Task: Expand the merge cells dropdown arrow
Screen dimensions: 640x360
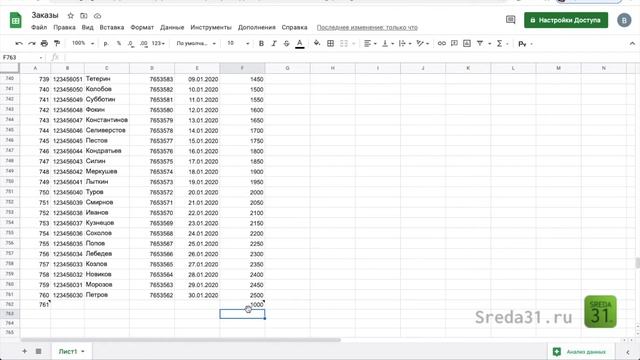Action: coord(353,44)
